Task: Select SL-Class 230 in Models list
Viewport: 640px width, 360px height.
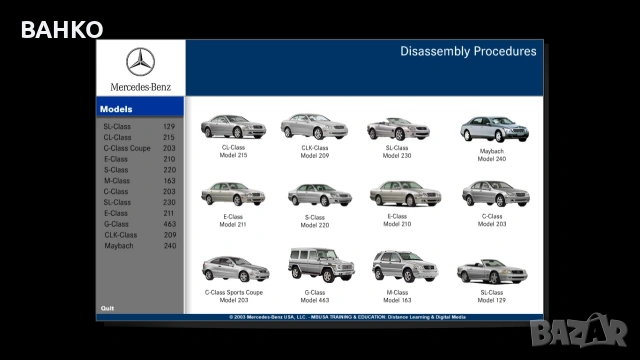Action: coord(139,202)
